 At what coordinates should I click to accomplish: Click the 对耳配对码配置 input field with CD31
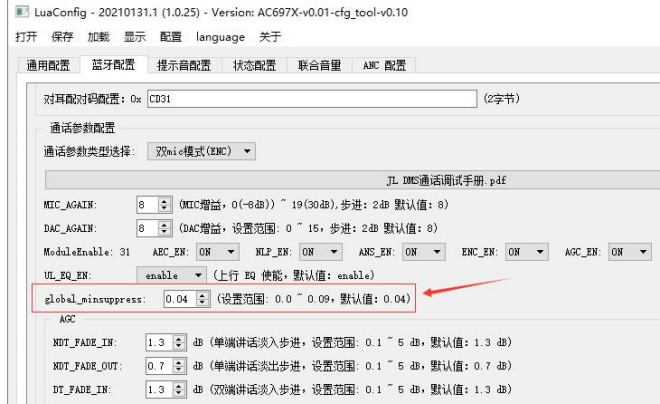click(312, 99)
